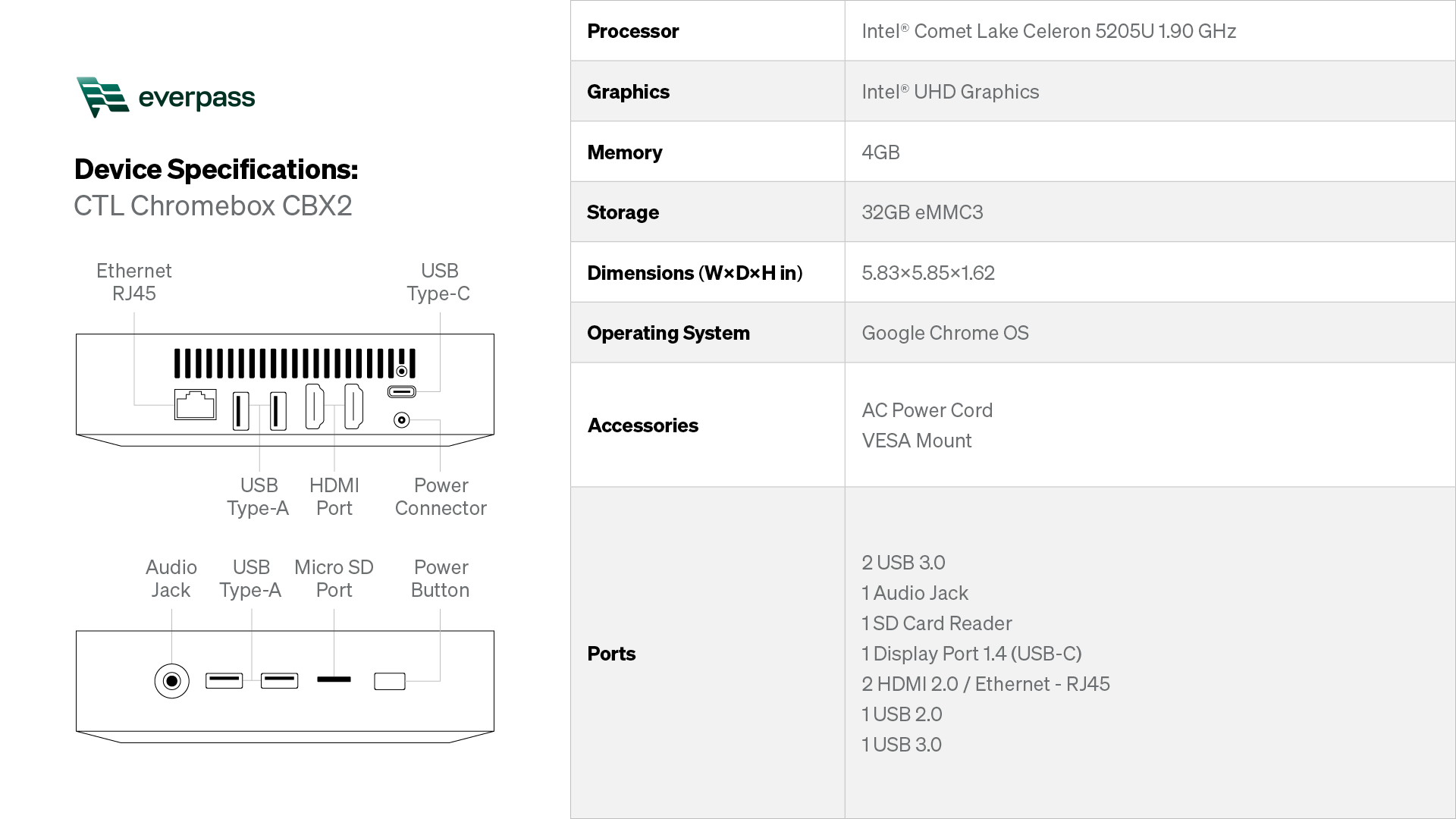Click the "Device Specifications:" heading

pyautogui.click(x=216, y=169)
